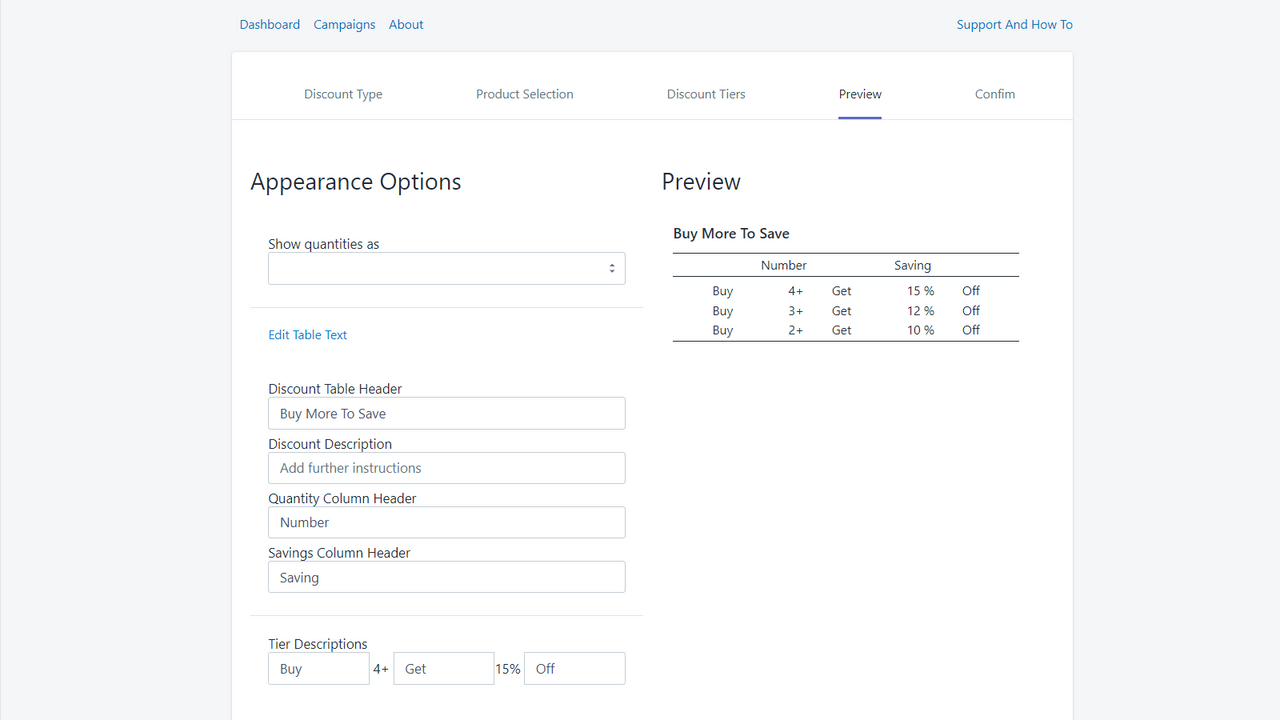Screen dimensions: 1280x720
Task: Click the Off tier description input
Action: pos(574,668)
